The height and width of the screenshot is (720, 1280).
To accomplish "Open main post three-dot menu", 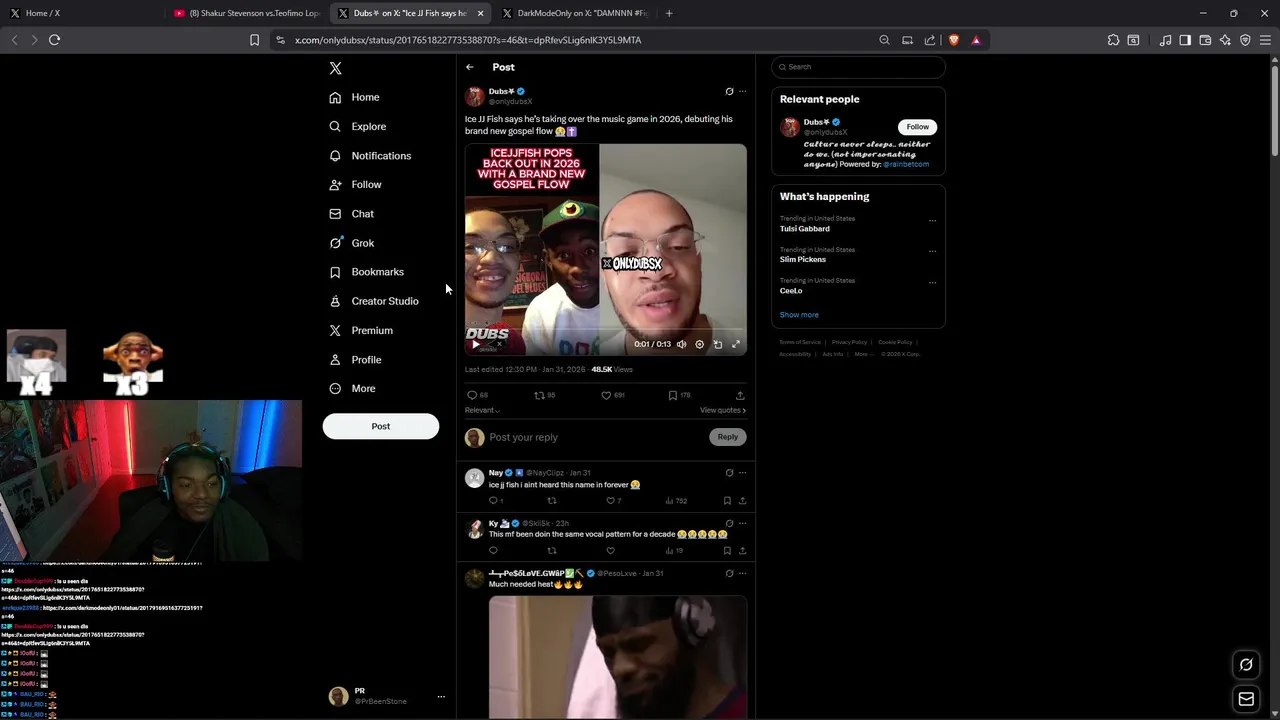I will [742, 91].
